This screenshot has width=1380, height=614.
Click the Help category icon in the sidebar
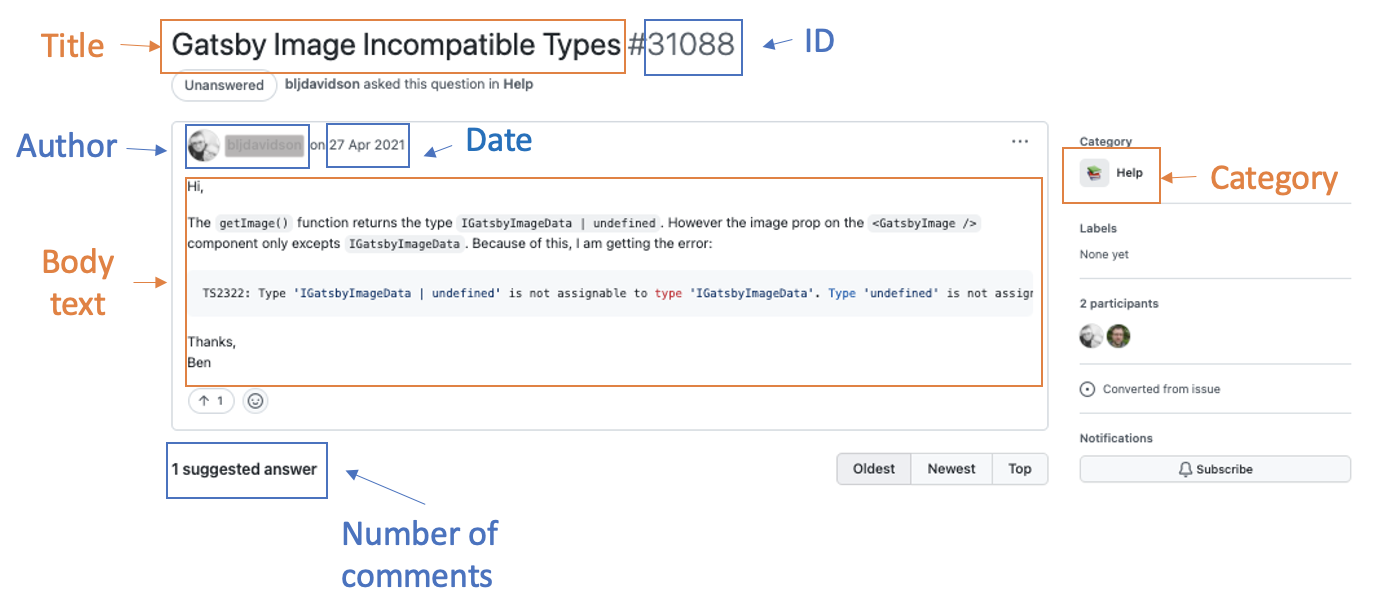coord(1095,173)
